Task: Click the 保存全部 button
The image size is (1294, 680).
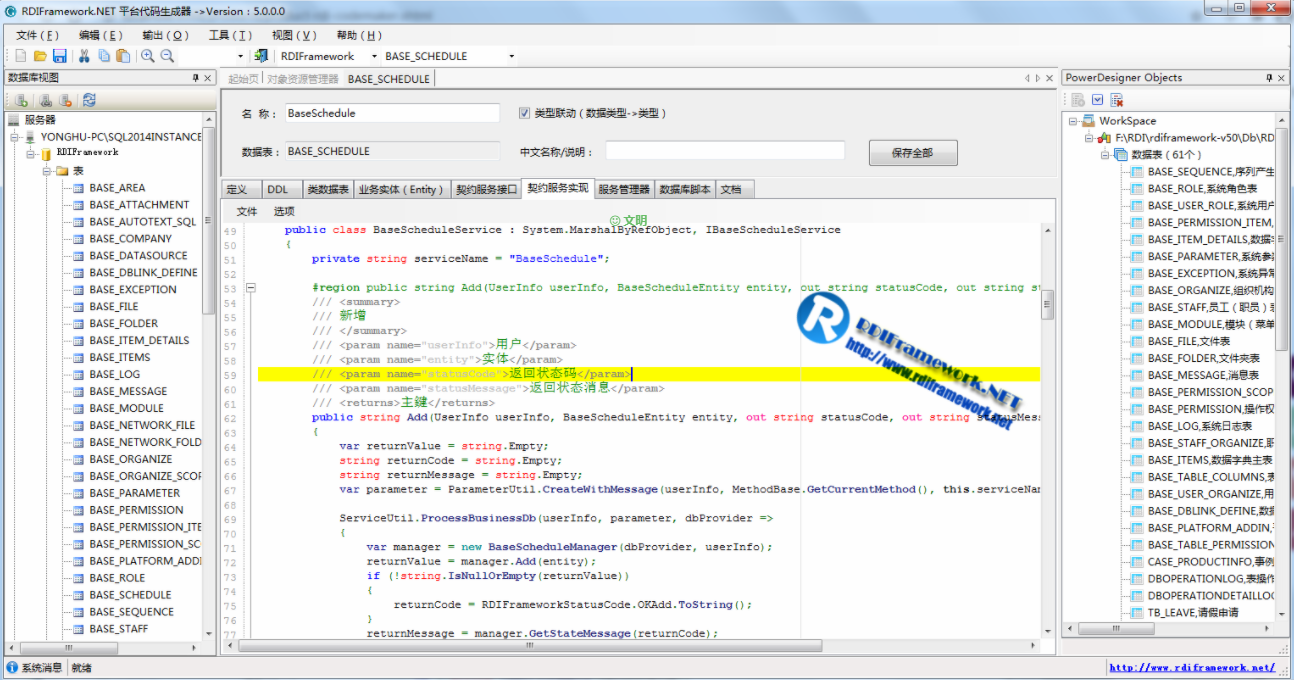Action: pos(911,153)
